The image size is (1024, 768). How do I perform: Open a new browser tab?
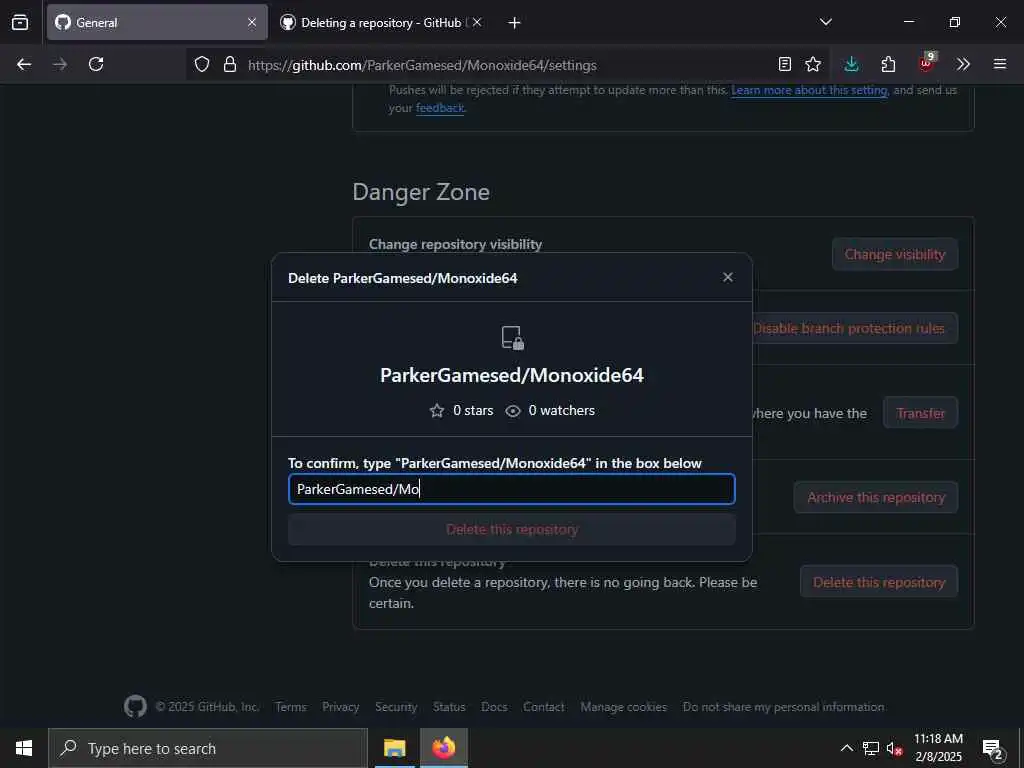514,23
